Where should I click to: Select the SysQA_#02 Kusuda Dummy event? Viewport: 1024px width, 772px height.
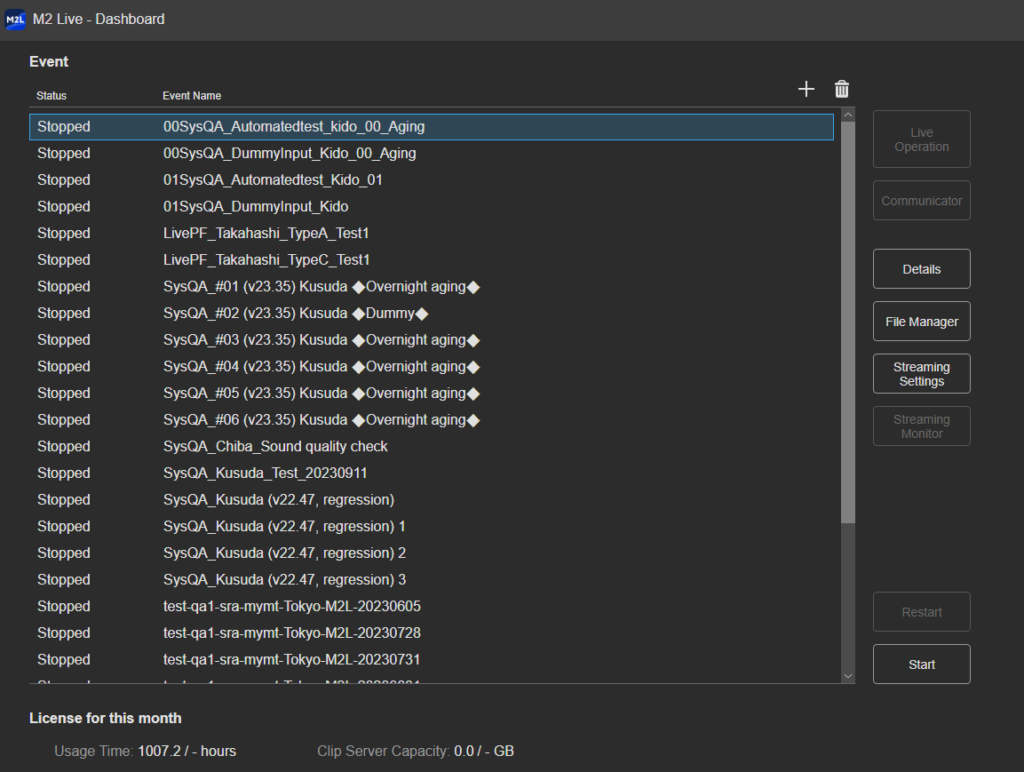click(295, 313)
